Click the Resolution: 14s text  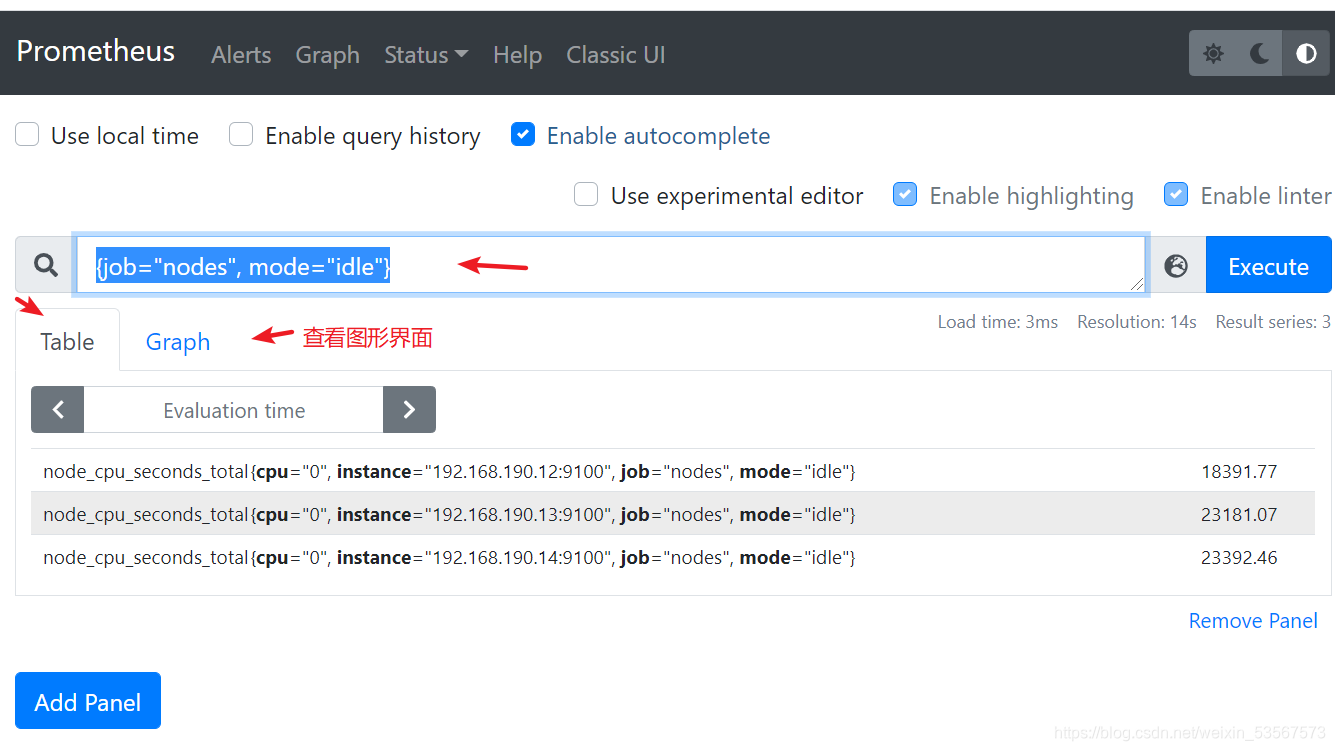(x=1136, y=322)
